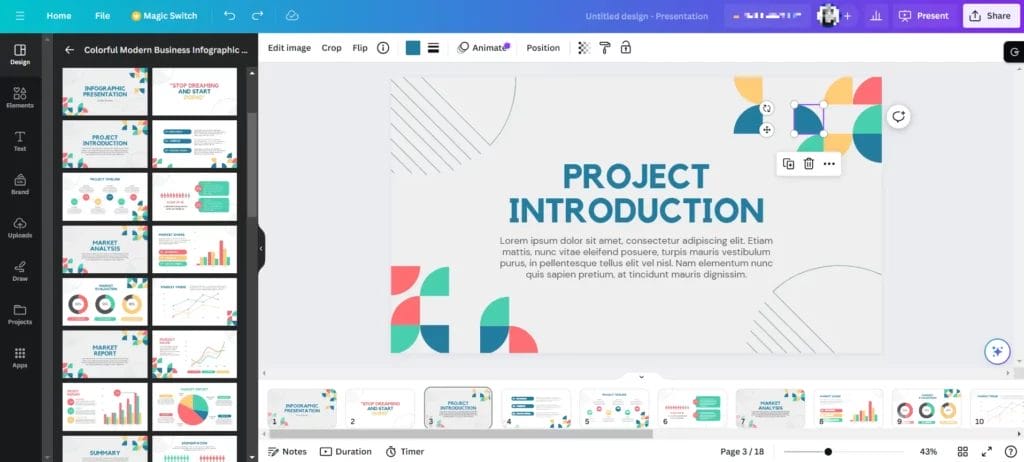
Task: Open the Elements sidebar panel
Action: pyautogui.click(x=20, y=98)
